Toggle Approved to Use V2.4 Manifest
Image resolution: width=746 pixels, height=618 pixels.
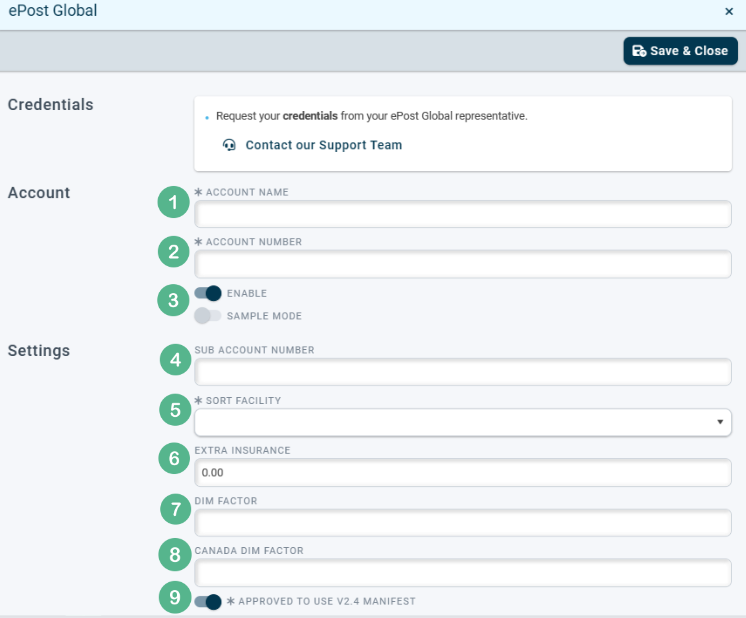[208, 602]
